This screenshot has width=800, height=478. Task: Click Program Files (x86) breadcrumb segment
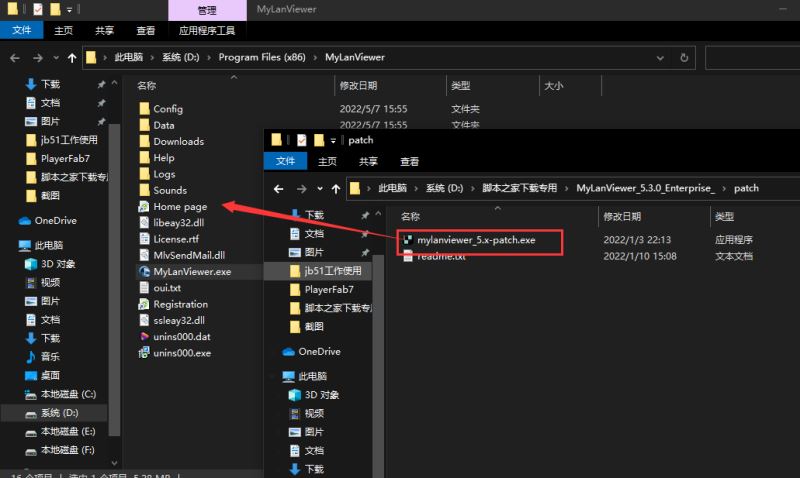tap(262, 57)
